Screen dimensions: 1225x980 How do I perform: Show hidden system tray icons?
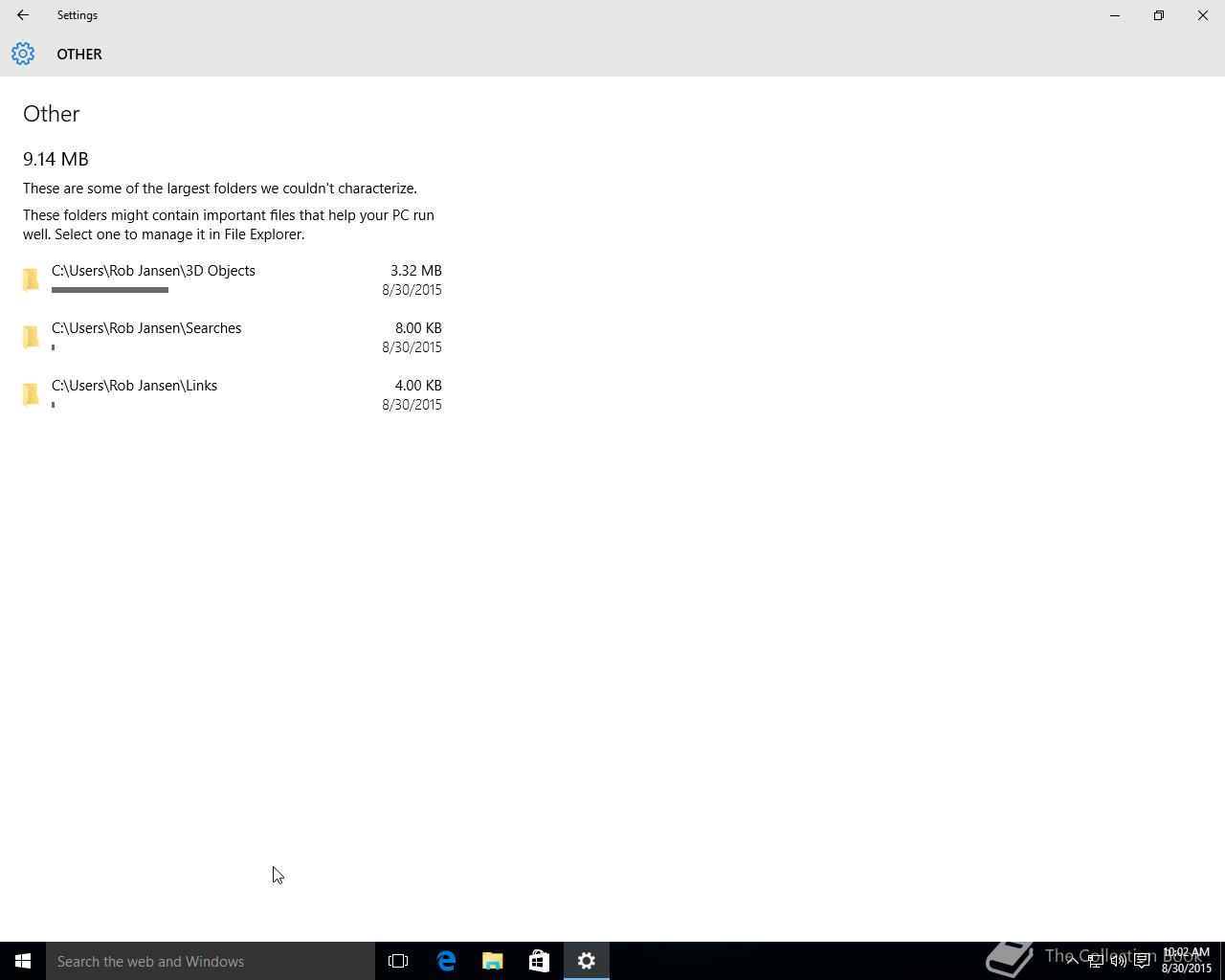[1072, 961]
